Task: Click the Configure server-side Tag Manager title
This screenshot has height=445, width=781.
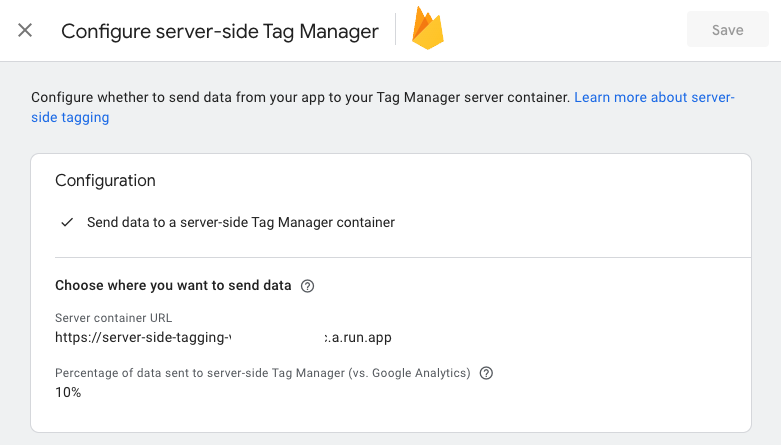Action: point(220,31)
